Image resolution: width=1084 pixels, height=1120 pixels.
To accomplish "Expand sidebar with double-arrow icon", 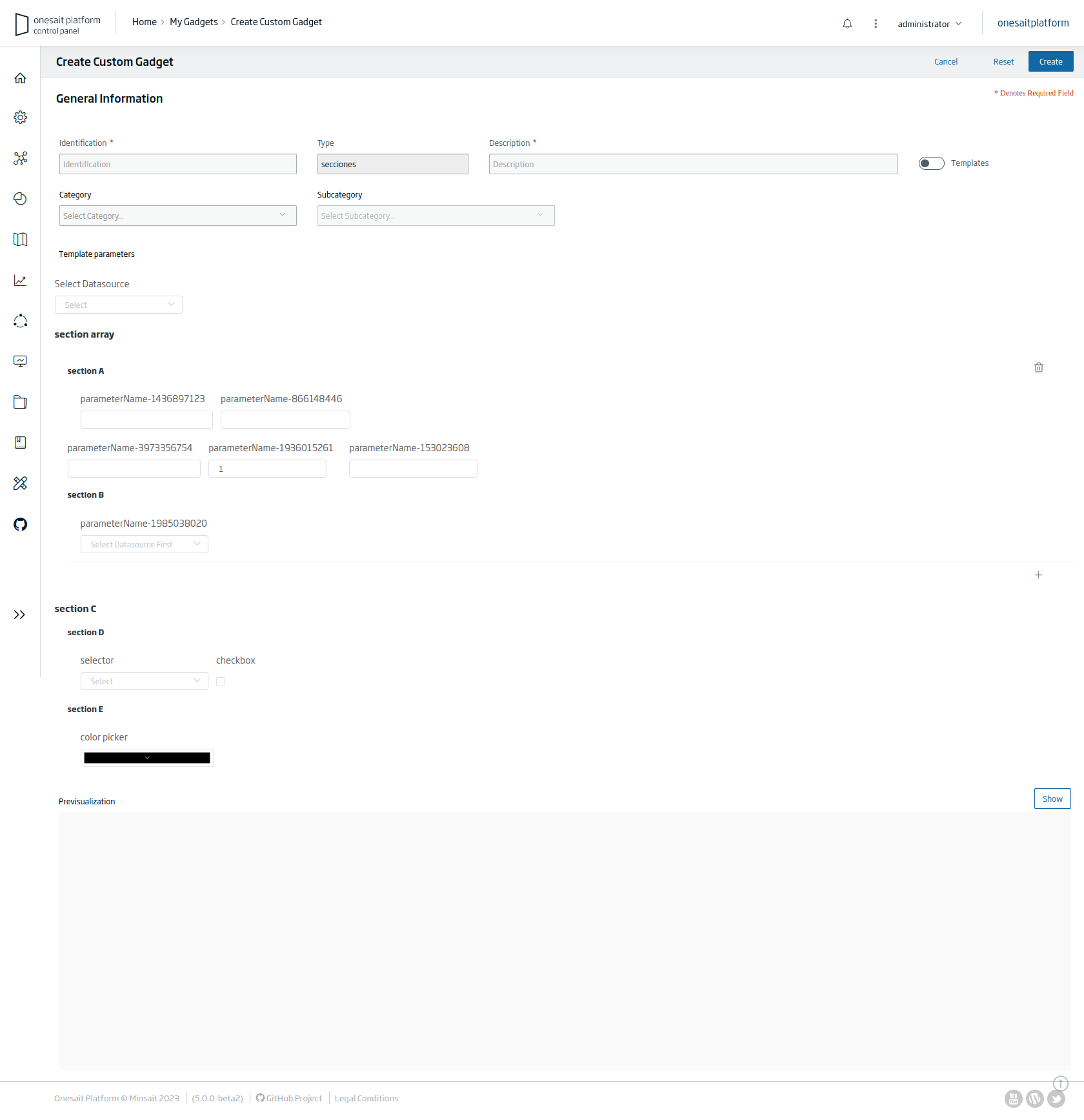I will coord(20,615).
